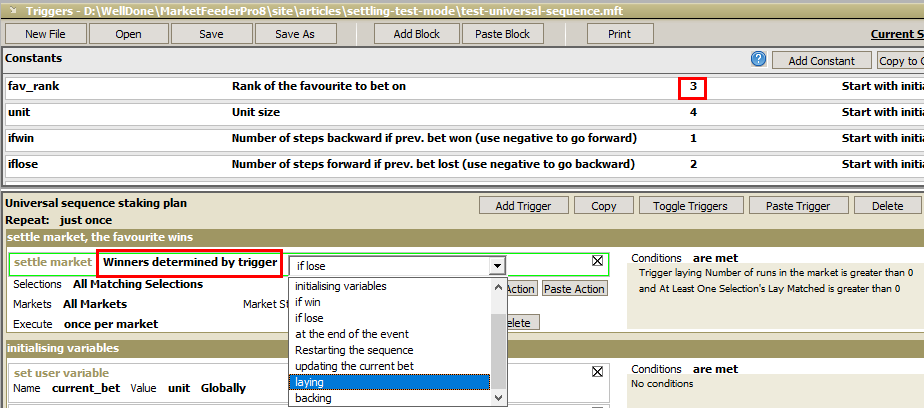Click 'once per market' Execute setting

(x=111, y=324)
